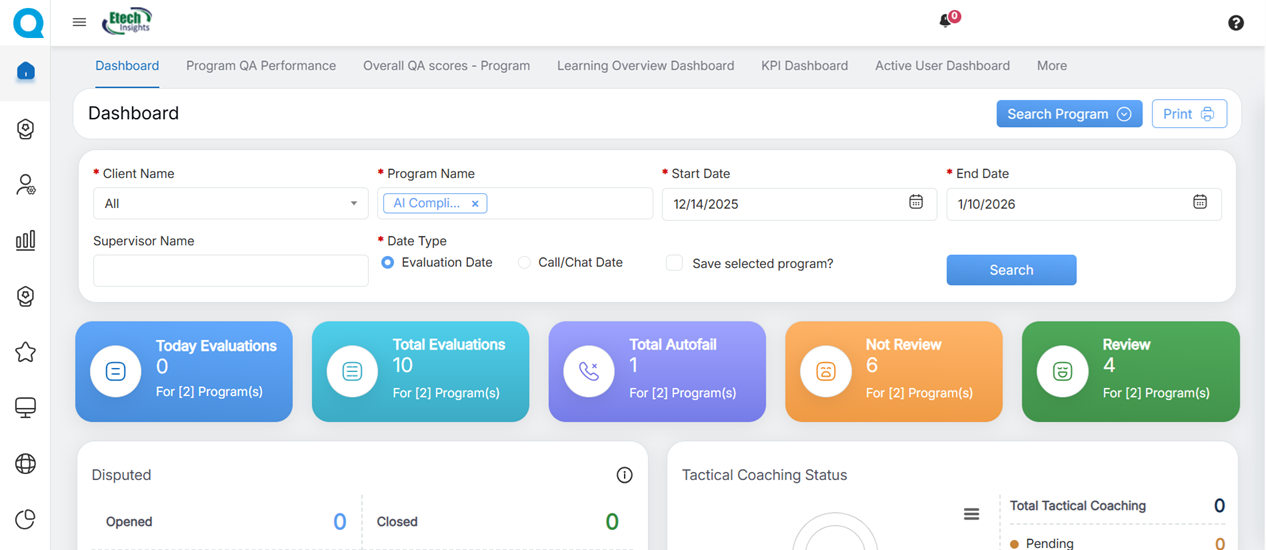Screen dimensions: 1266x550
Task: Open the Start Date calendar picker
Action: coord(915,203)
